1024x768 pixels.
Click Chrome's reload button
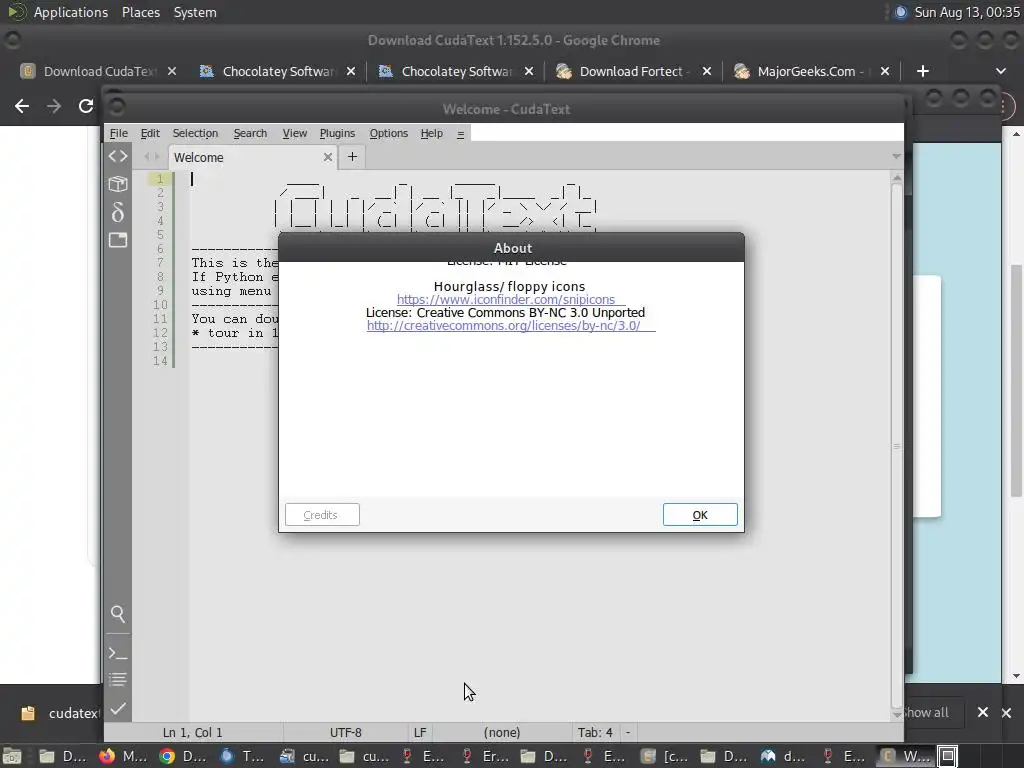tap(86, 106)
